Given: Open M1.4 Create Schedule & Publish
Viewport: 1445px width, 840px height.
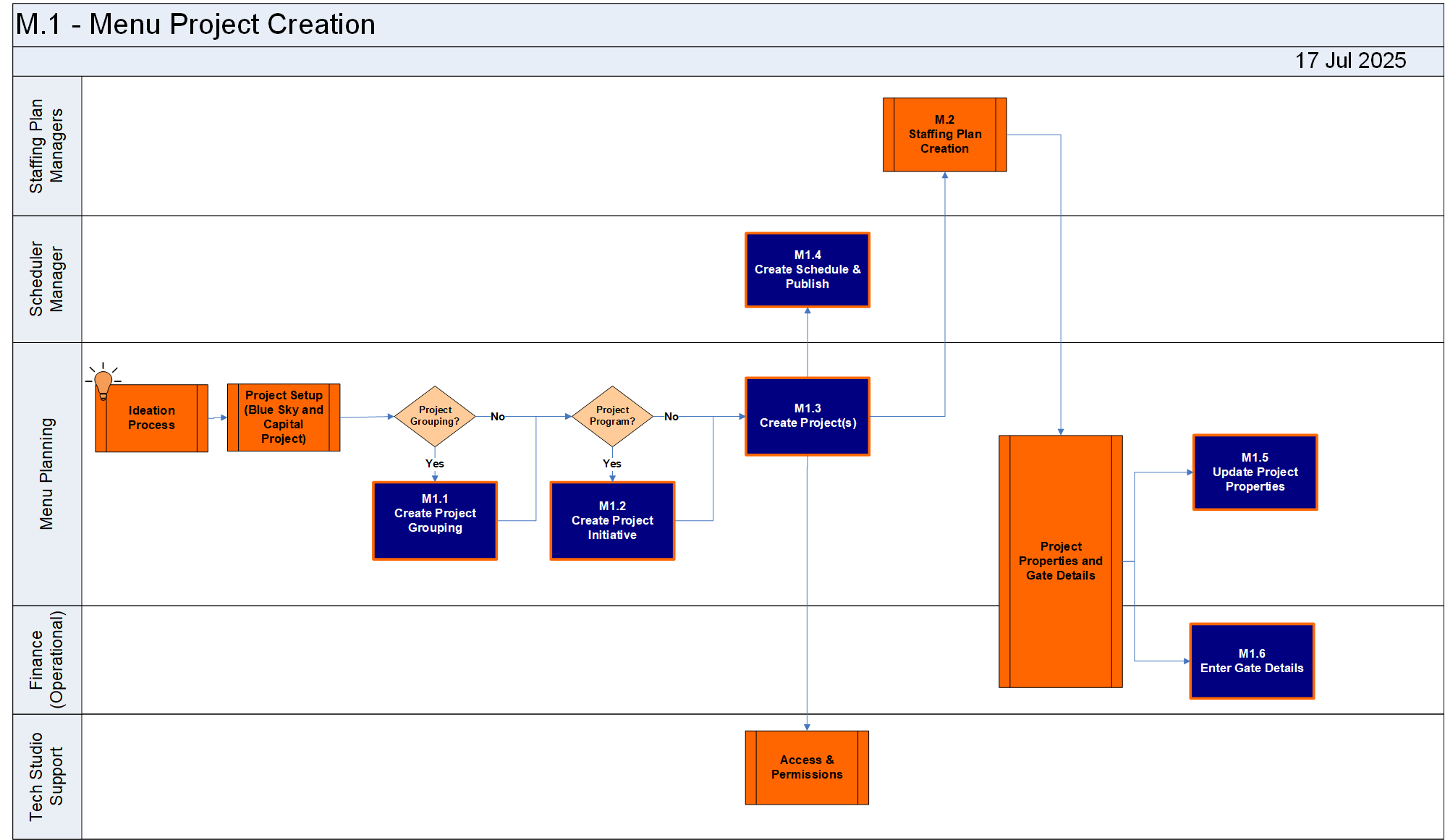Looking at the screenshot, I should point(808,270).
